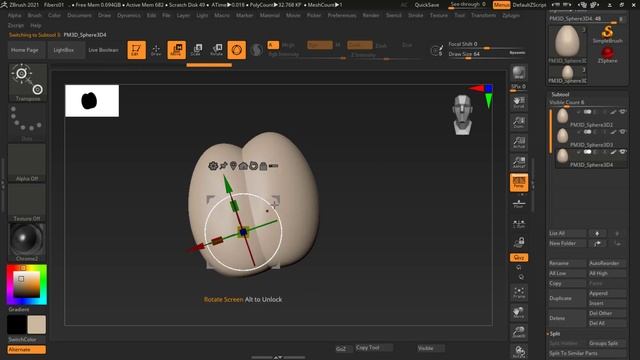The width and height of the screenshot is (640, 360).
Task: Click the gizmo sticky pin icon
Action: [x=223, y=165]
